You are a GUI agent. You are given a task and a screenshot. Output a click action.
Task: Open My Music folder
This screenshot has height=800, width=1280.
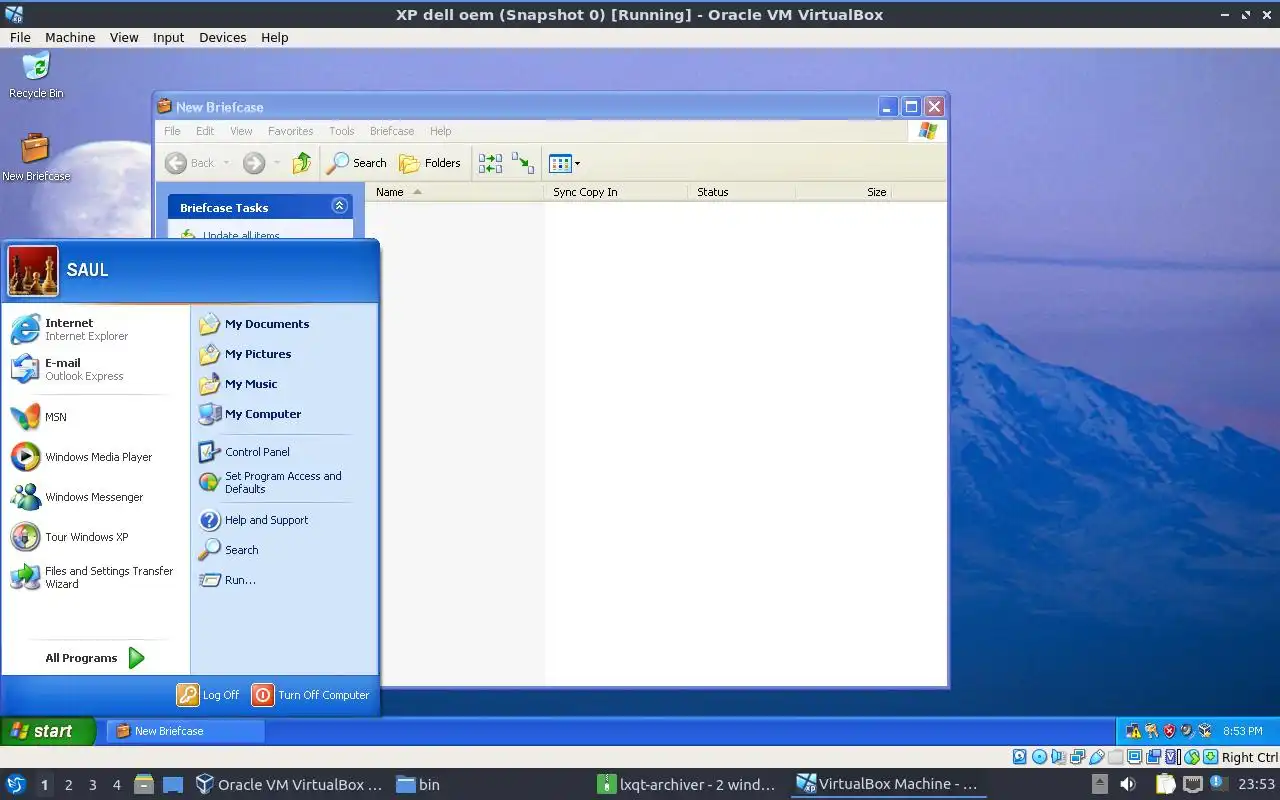(x=284, y=384)
